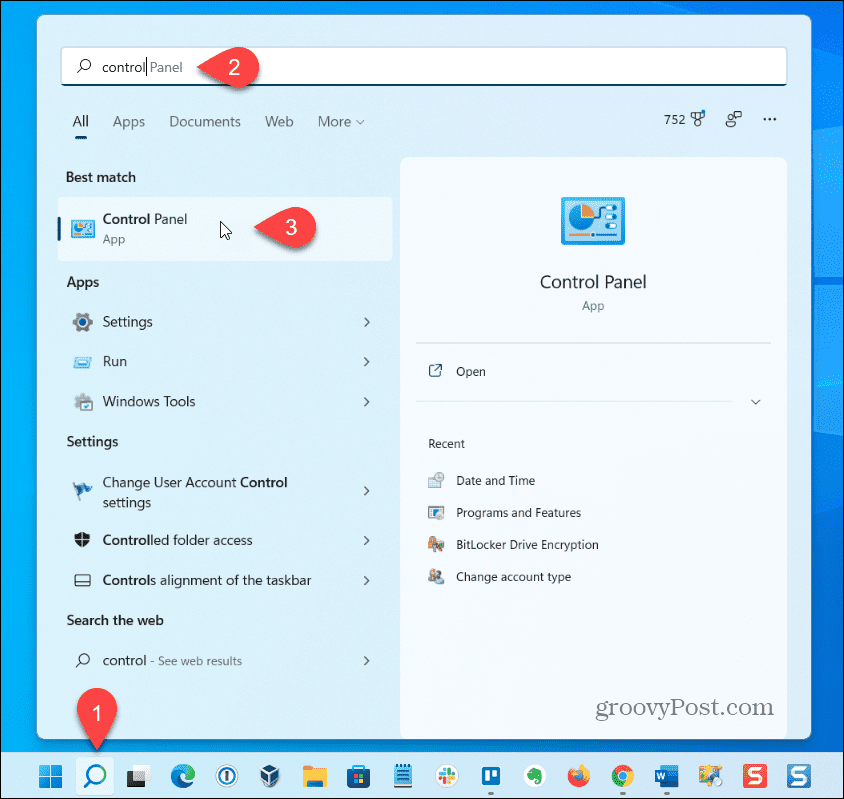Launch Slack from the taskbar
Screen dimensions: 844x799
[446, 775]
